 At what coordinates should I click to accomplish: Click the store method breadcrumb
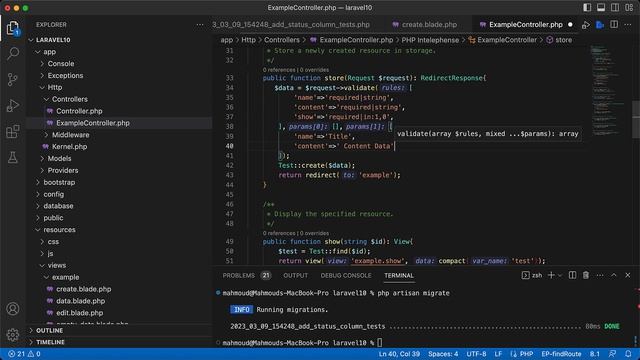[x=559, y=40]
